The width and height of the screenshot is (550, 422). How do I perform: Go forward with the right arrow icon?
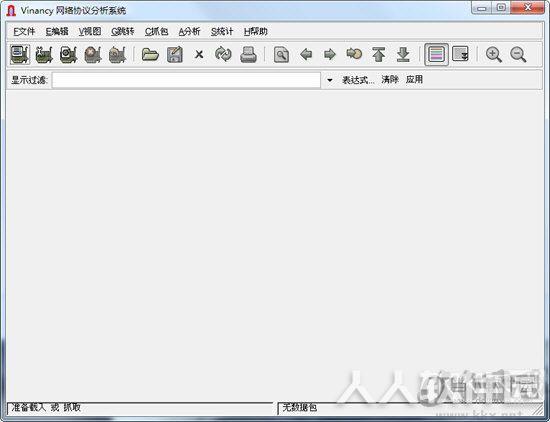tap(330, 54)
